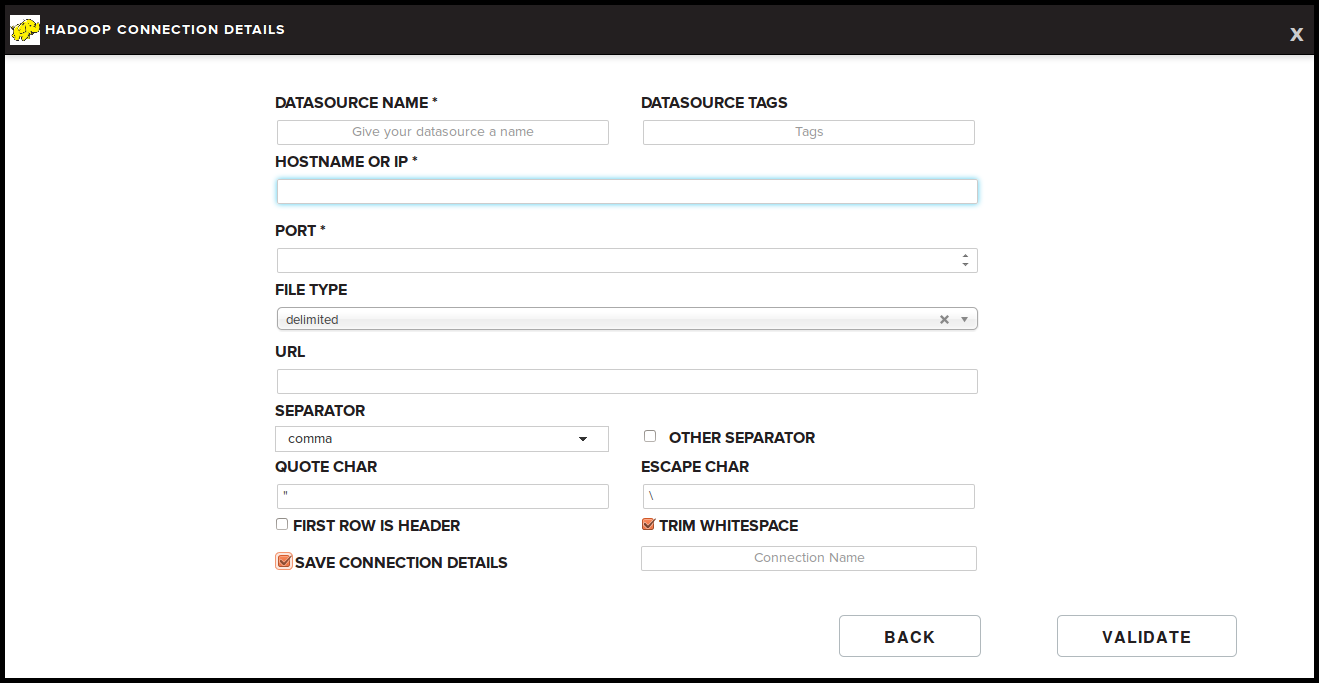
Task: Click the "File Type" label
Action: 311,290
